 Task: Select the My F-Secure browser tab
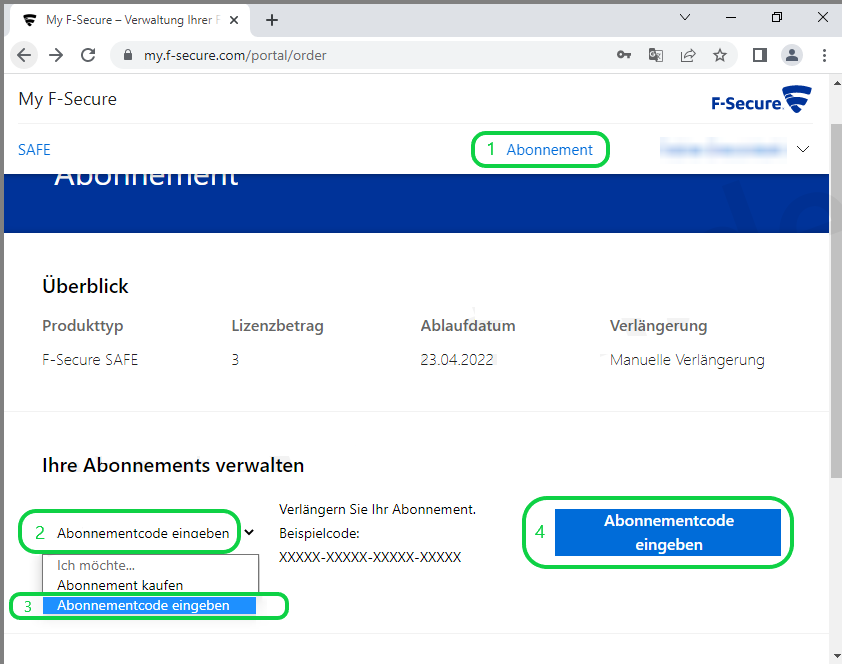(x=129, y=20)
